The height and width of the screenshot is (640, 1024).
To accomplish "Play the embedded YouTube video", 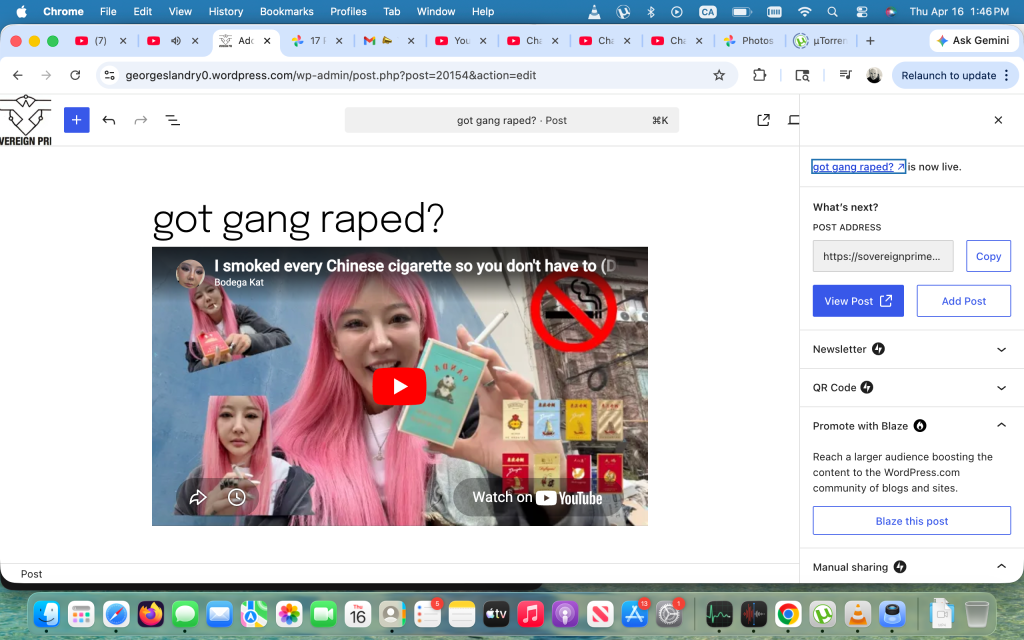I will coord(399,386).
